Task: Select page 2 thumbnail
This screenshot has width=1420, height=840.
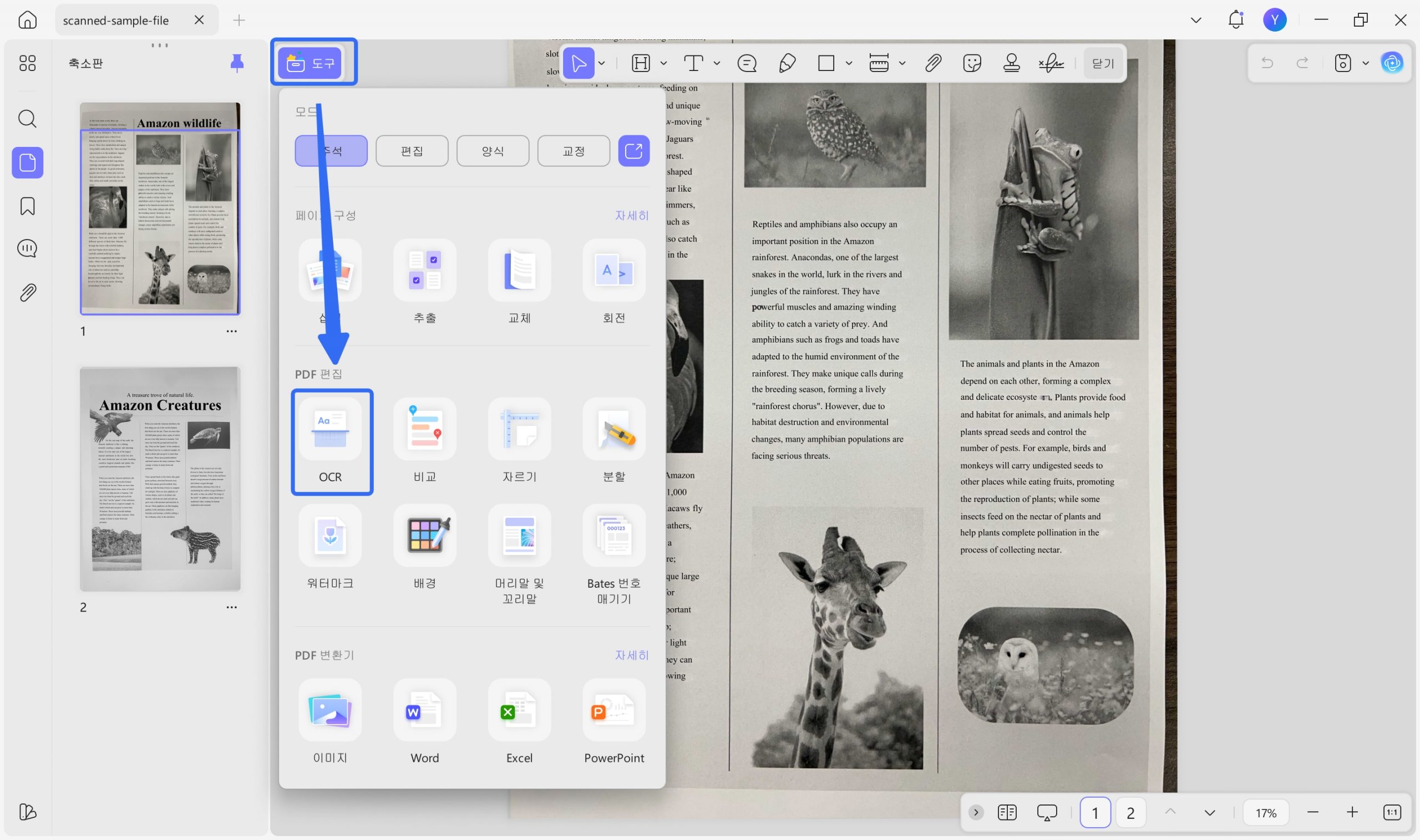Action: (x=160, y=479)
